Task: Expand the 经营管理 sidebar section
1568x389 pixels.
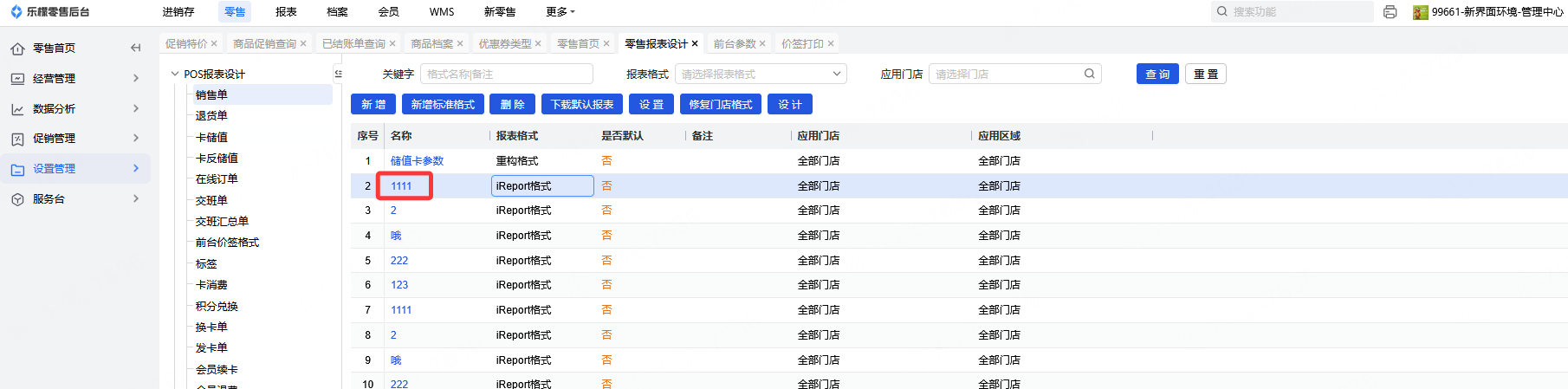Action: click(x=136, y=78)
